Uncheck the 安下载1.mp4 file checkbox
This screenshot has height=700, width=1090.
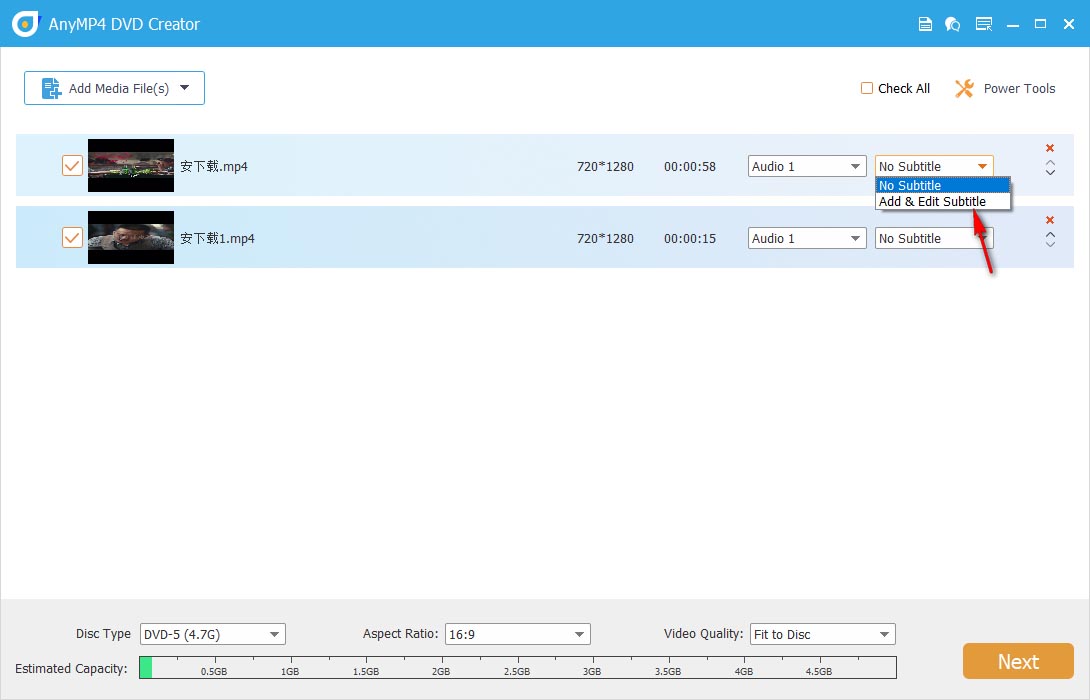(x=72, y=238)
